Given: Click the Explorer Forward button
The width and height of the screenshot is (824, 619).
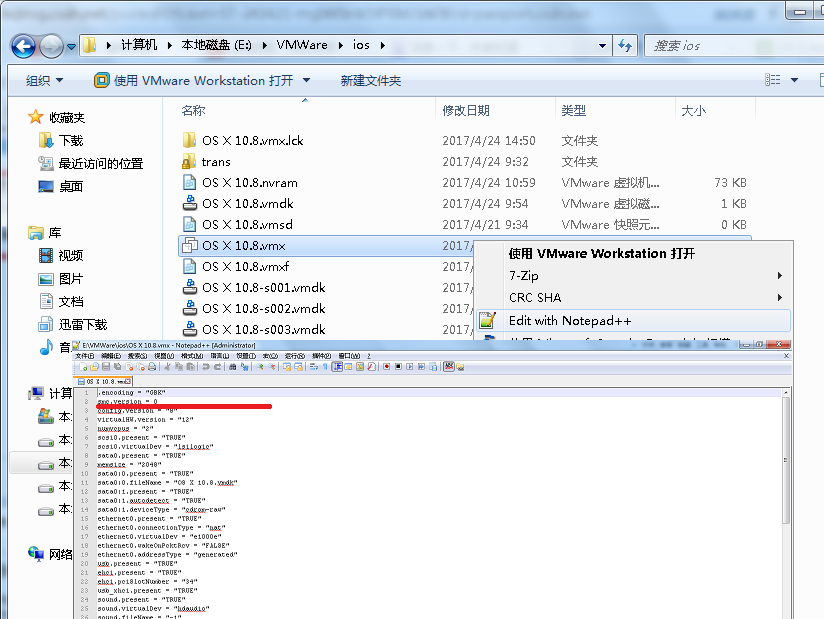Looking at the screenshot, I should point(52,46).
